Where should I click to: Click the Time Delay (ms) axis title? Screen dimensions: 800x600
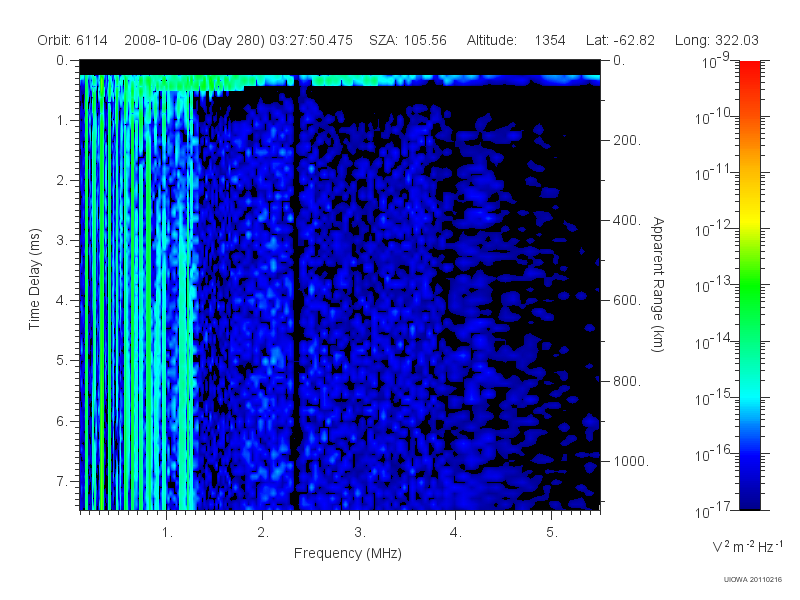click(x=34, y=279)
